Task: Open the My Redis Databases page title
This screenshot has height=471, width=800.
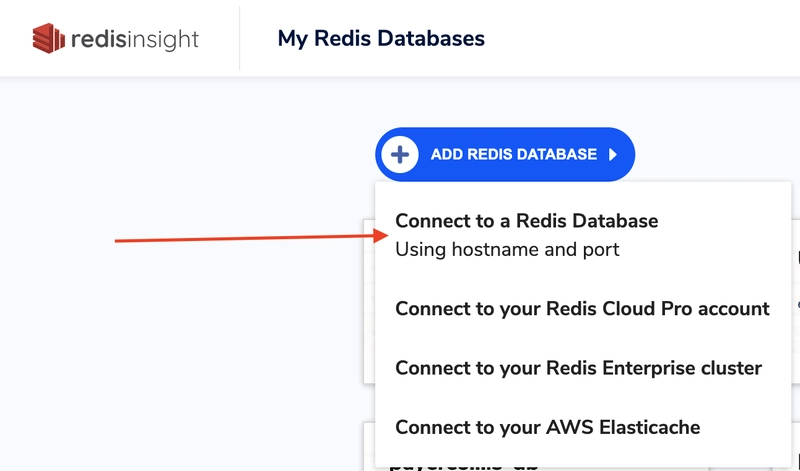Action: [x=381, y=38]
